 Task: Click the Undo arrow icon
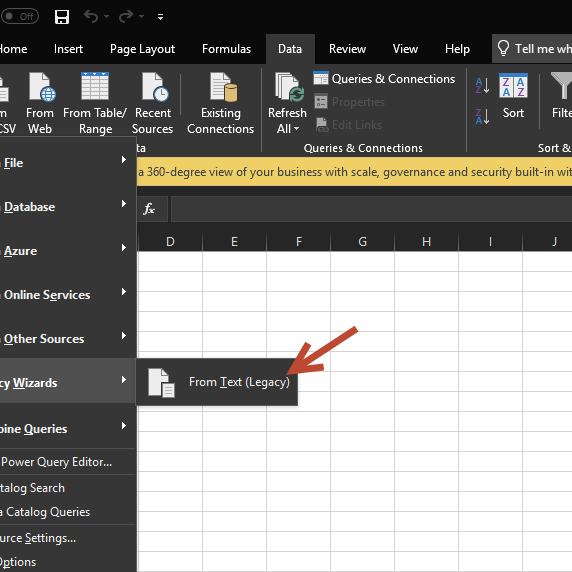91,16
